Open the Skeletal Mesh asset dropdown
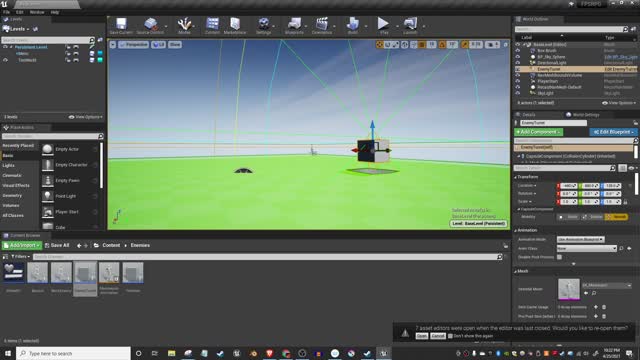The height and width of the screenshot is (360, 640). pyautogui.click(x=607, y=285)
